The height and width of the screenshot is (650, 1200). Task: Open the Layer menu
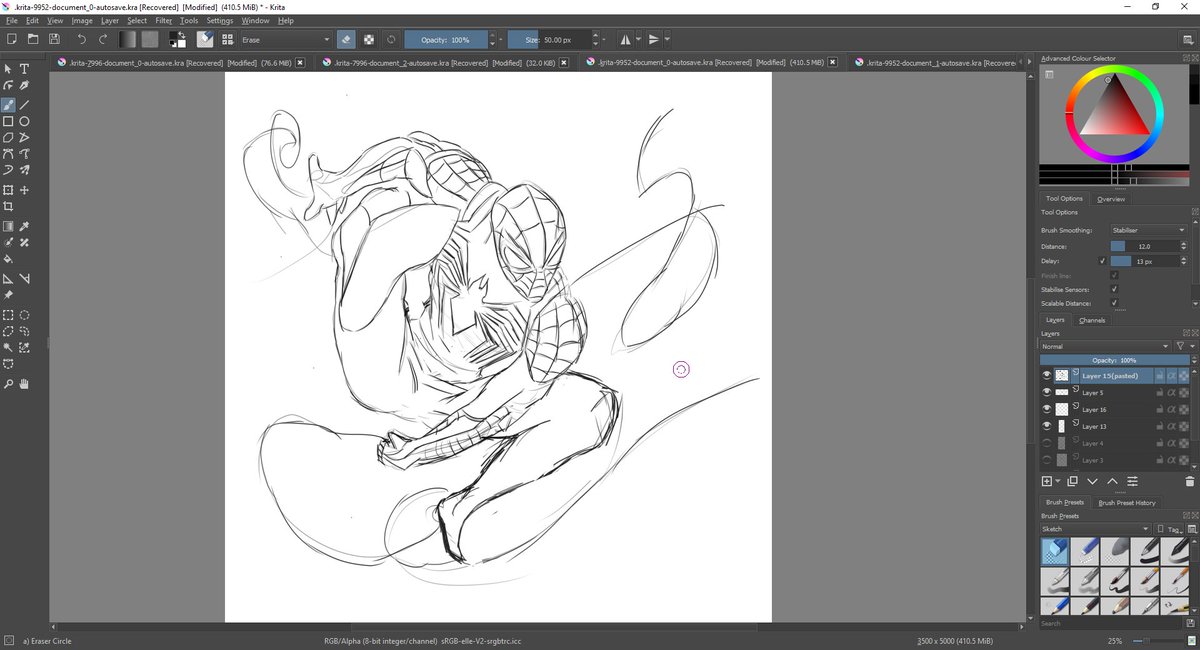(110, 20)
